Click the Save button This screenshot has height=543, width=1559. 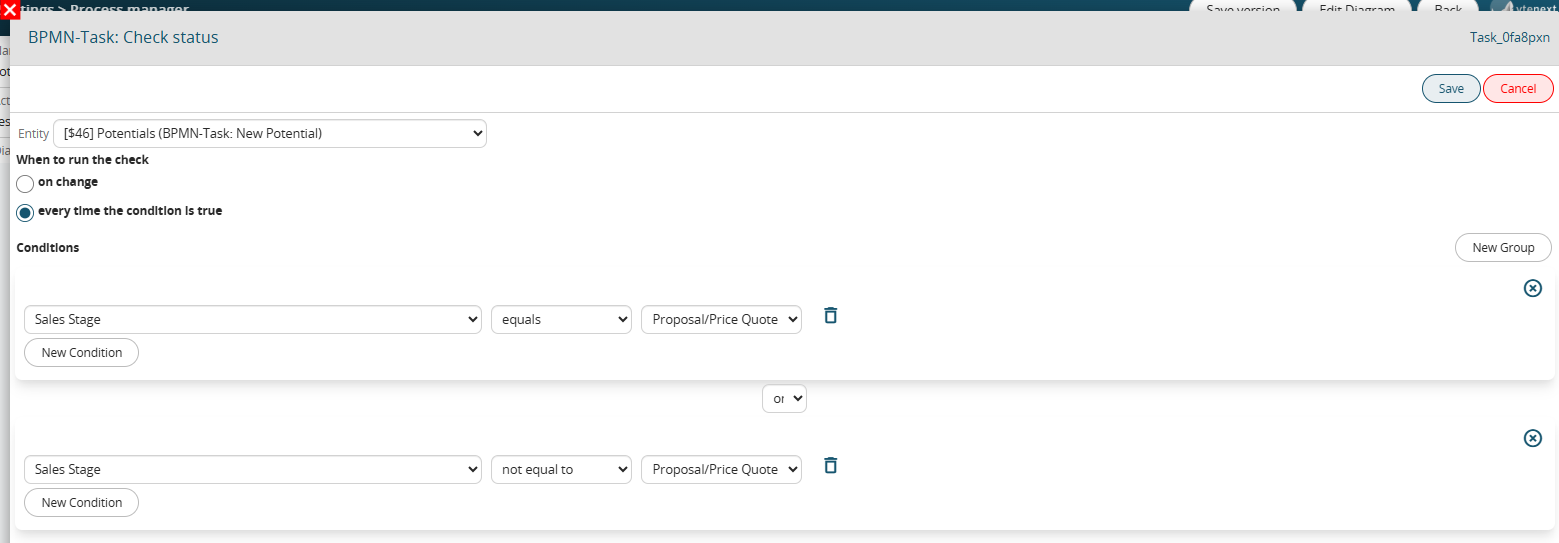(1451, 89)
